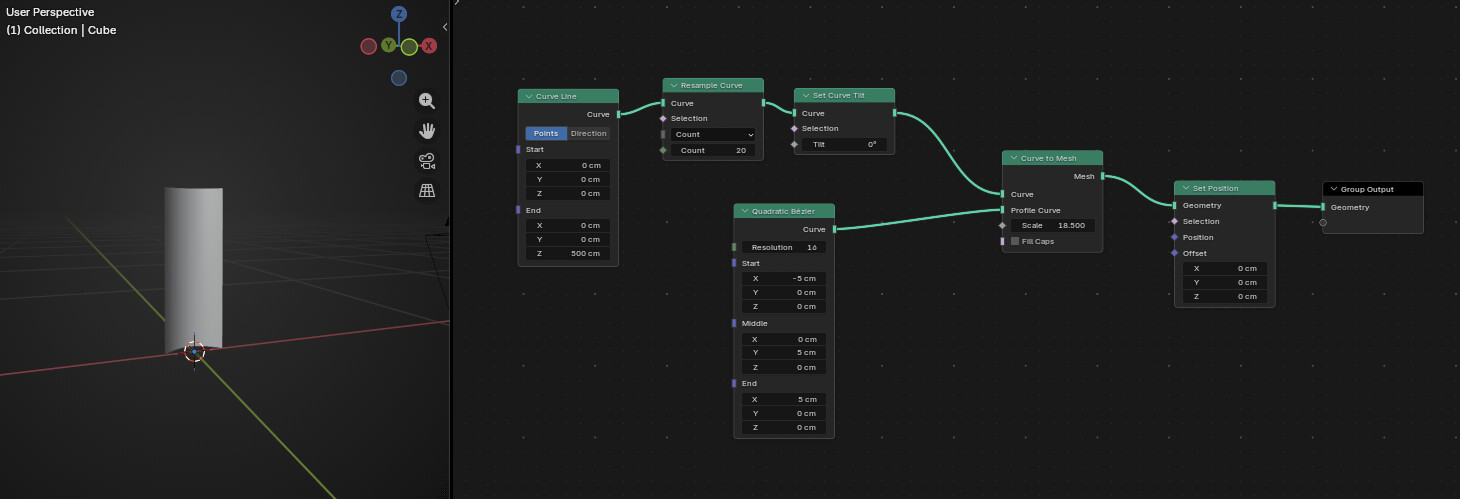Screen dimensions: 1460x499
Task: Click the Z axis viewport gizmo
Action: click(399, 14)
